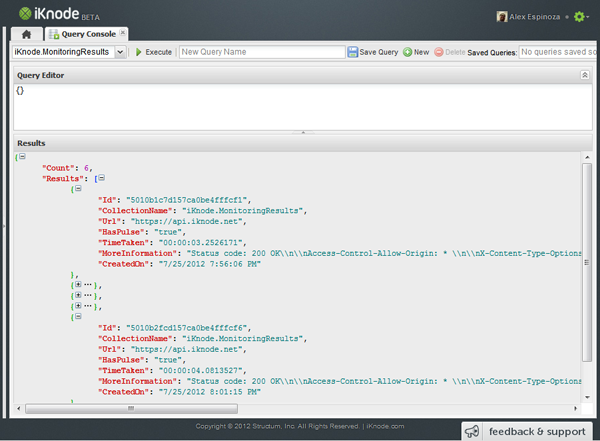Expand the second collapsed result object

click(x=78, y=295)
